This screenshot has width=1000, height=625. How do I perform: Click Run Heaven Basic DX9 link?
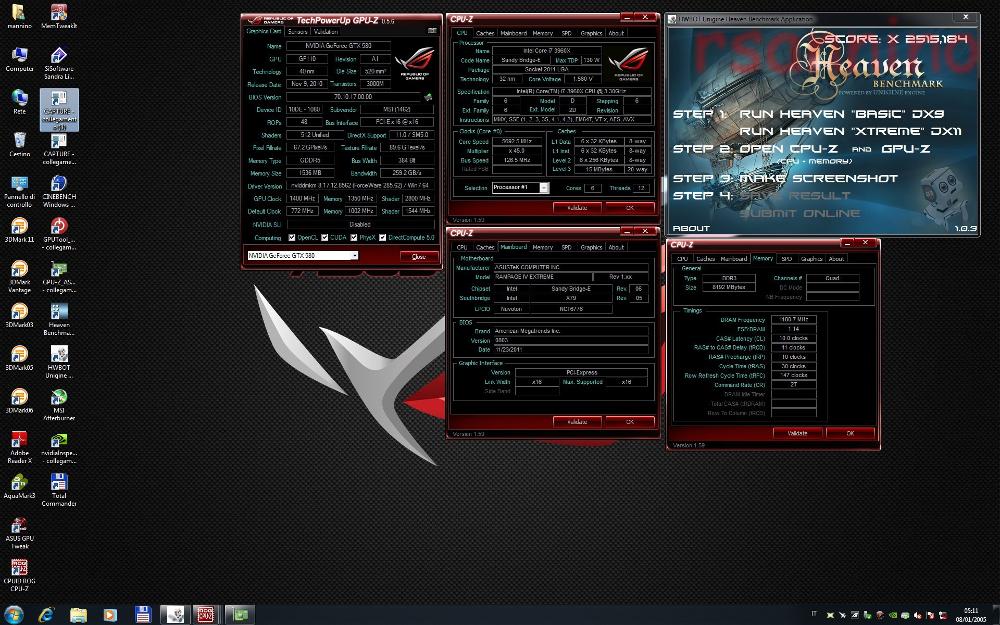pos(841,114)
